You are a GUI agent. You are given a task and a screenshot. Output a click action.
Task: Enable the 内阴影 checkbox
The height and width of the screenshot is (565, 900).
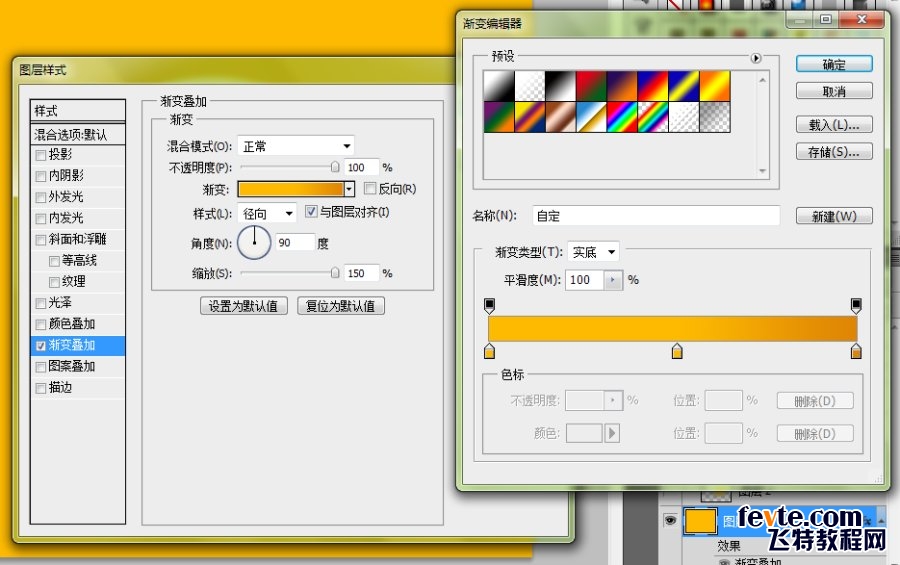pos(41,176)
